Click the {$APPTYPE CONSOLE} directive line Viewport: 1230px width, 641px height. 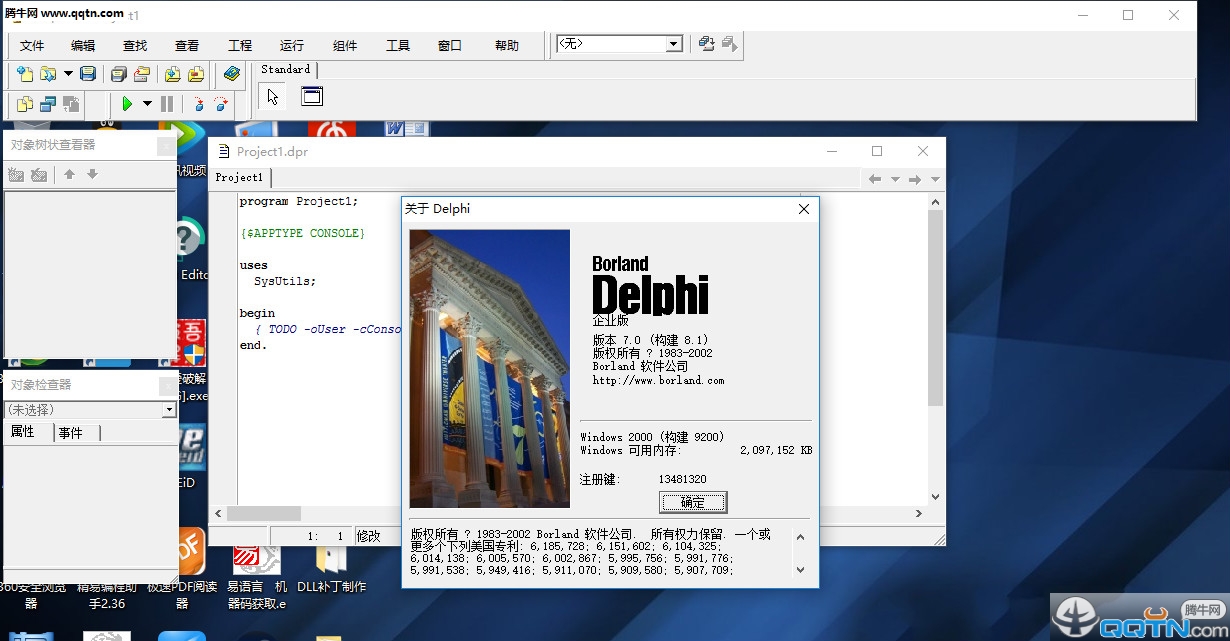pyautogui.click(x=303, y=233)
